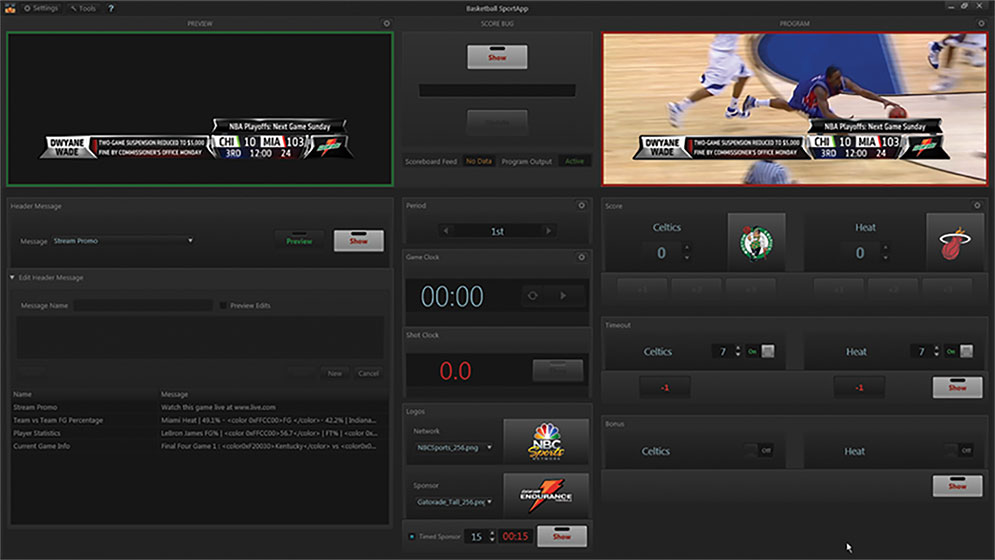Advance the period with the right arrow

(547, 231)
